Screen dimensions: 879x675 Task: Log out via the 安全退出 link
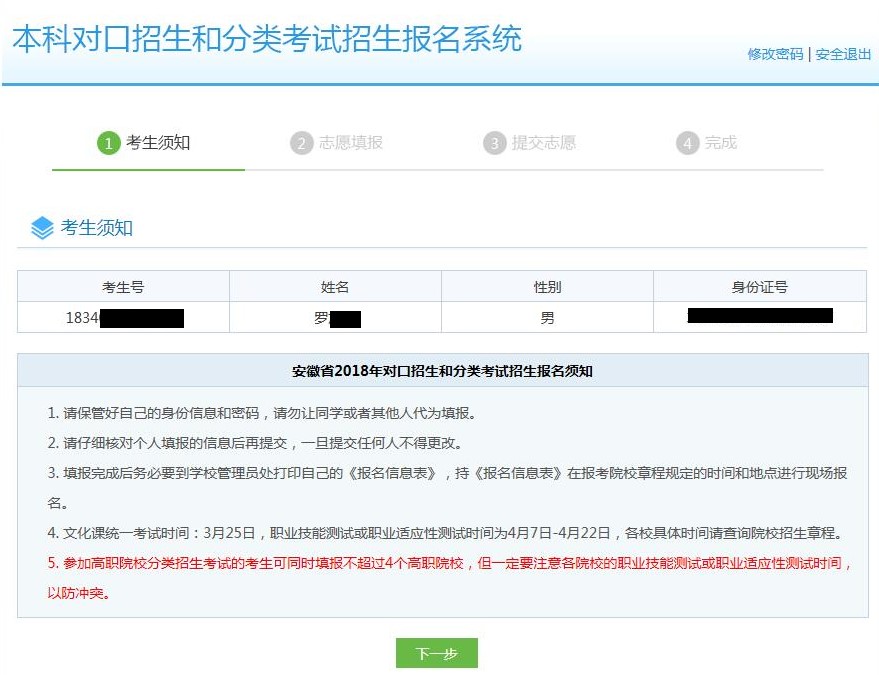point(843,54)
